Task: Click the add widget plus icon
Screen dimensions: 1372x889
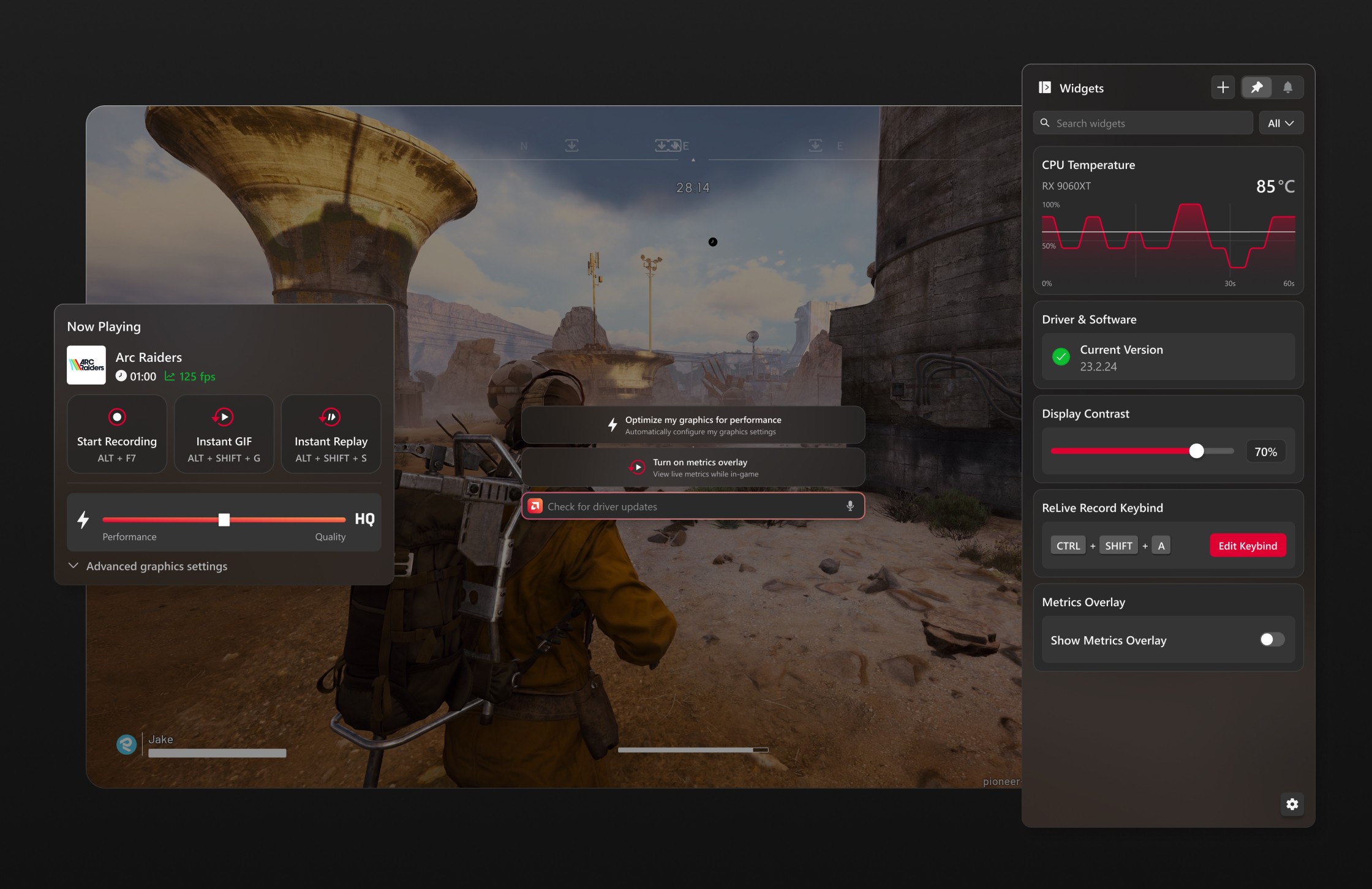Action: 1223,88
